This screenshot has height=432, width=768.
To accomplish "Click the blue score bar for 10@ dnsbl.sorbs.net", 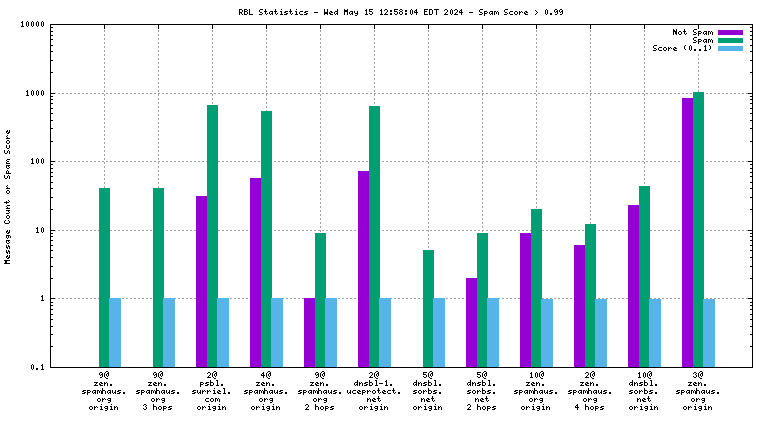I will (x=655, y=332).
